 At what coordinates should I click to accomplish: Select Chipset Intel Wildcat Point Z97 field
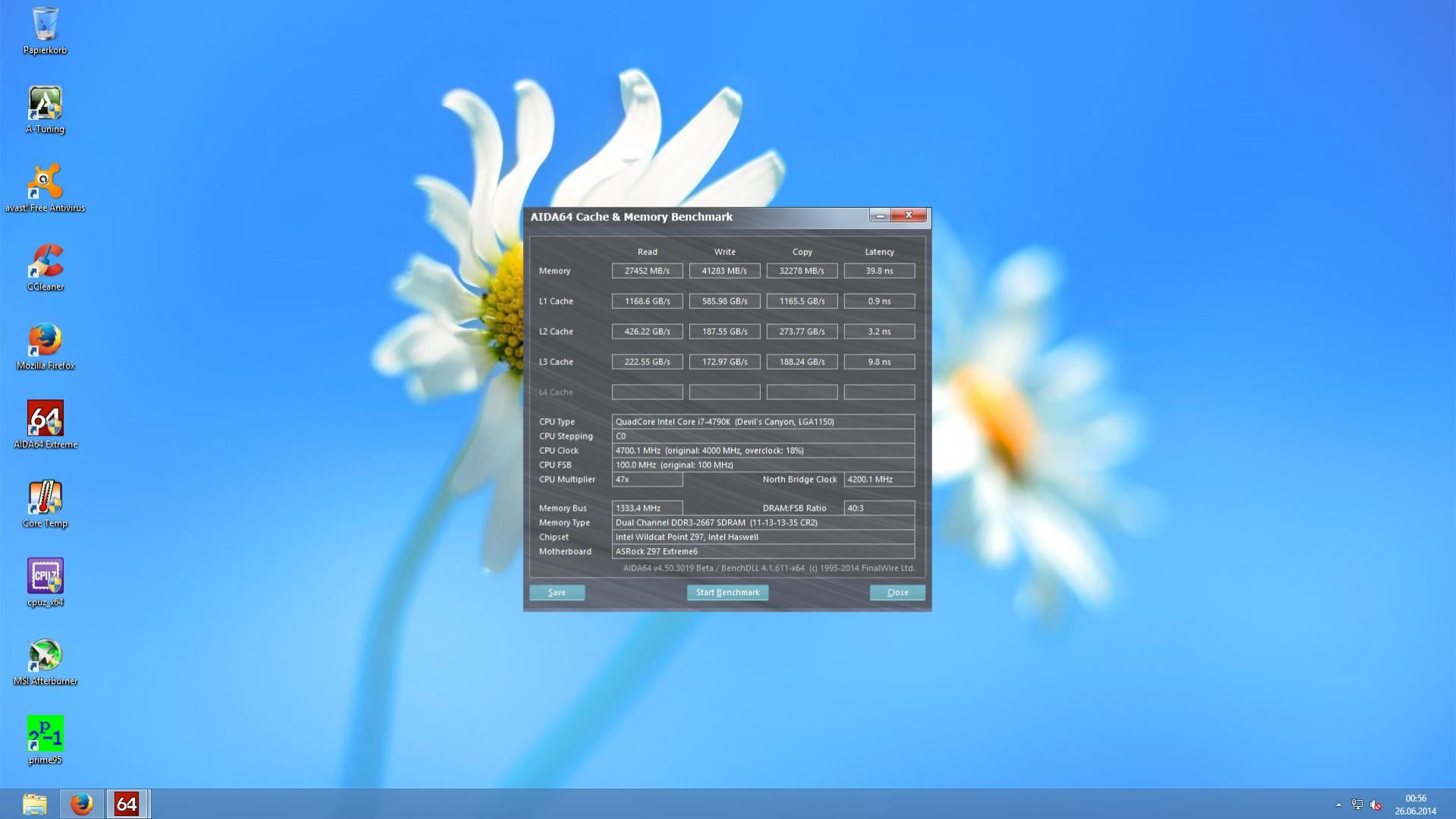click(x=763, y=537)
